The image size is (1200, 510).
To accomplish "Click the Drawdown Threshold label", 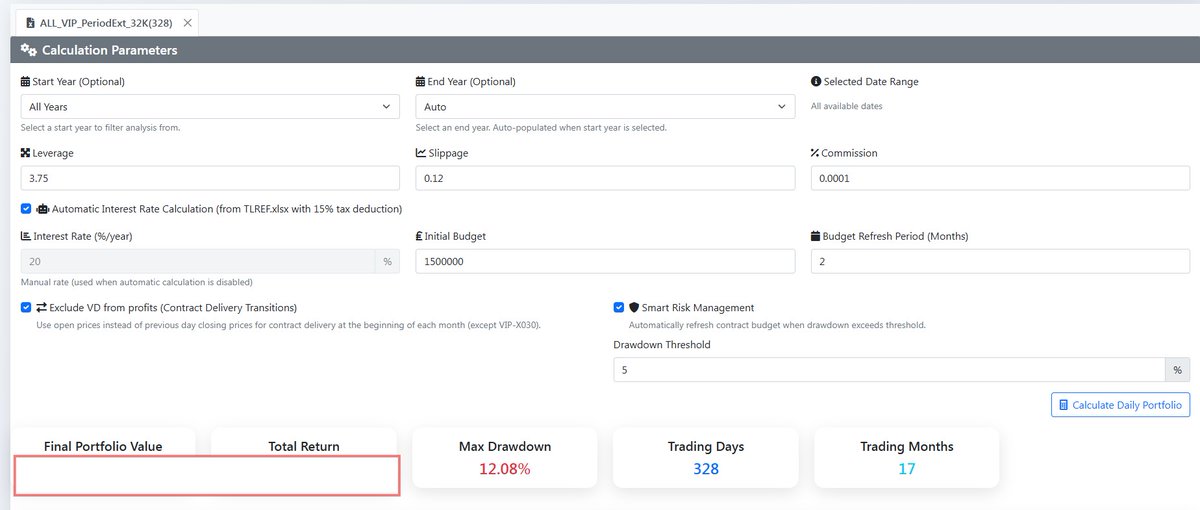I will coord(662,345).
